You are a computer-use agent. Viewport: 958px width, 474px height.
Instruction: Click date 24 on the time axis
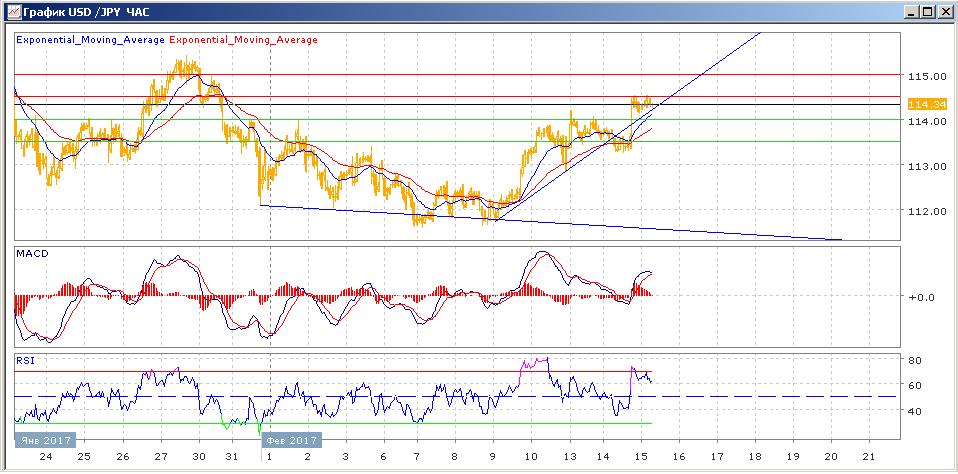click(x=44, y=457)
